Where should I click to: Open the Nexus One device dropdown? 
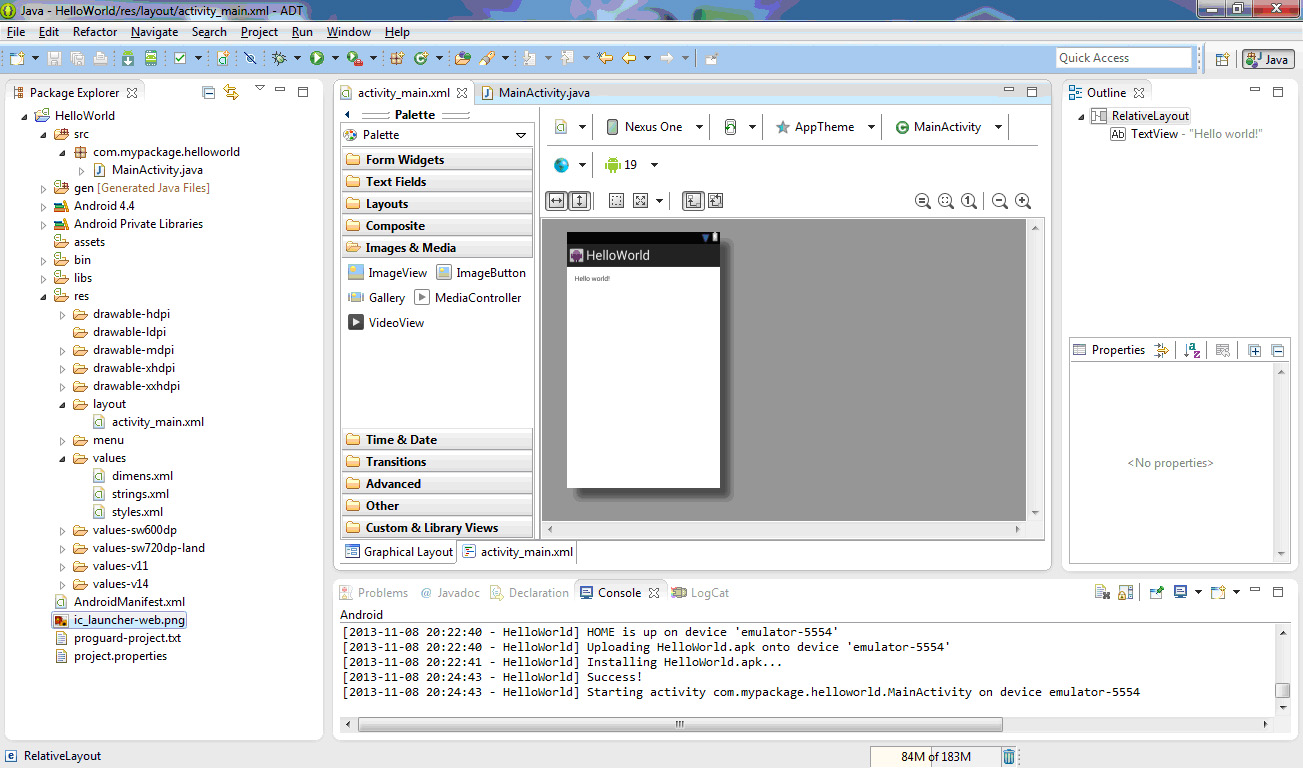pos(655,127)
